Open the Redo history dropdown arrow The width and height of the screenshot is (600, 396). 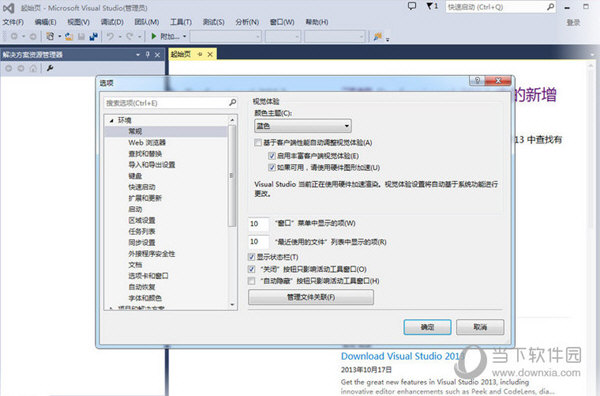(139, 37)
